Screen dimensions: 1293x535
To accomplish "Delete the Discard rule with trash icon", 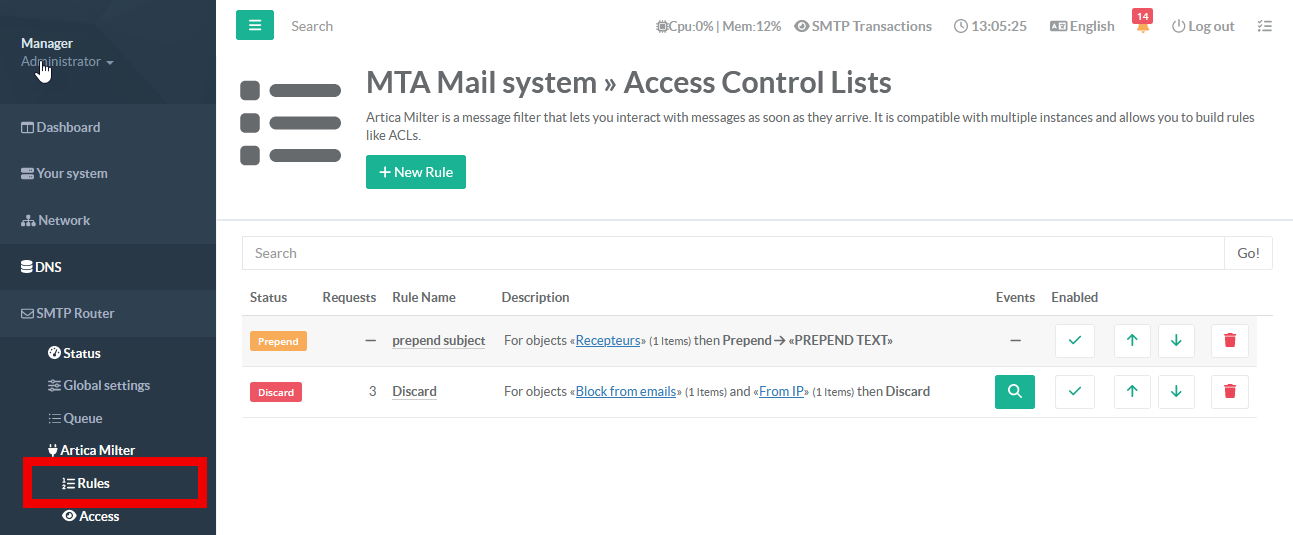I will 1229,392.
